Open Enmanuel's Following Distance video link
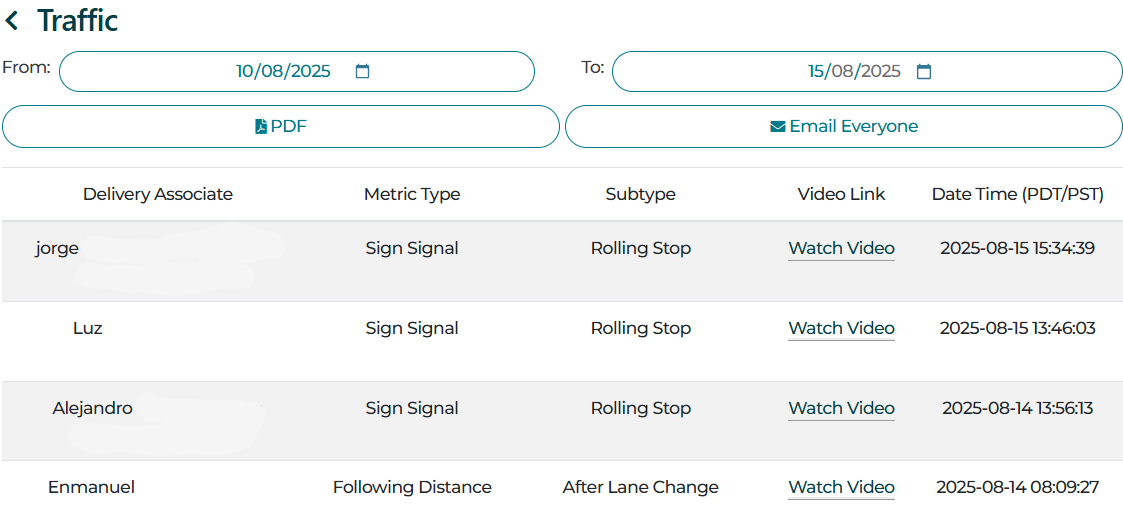 [841, 487]
